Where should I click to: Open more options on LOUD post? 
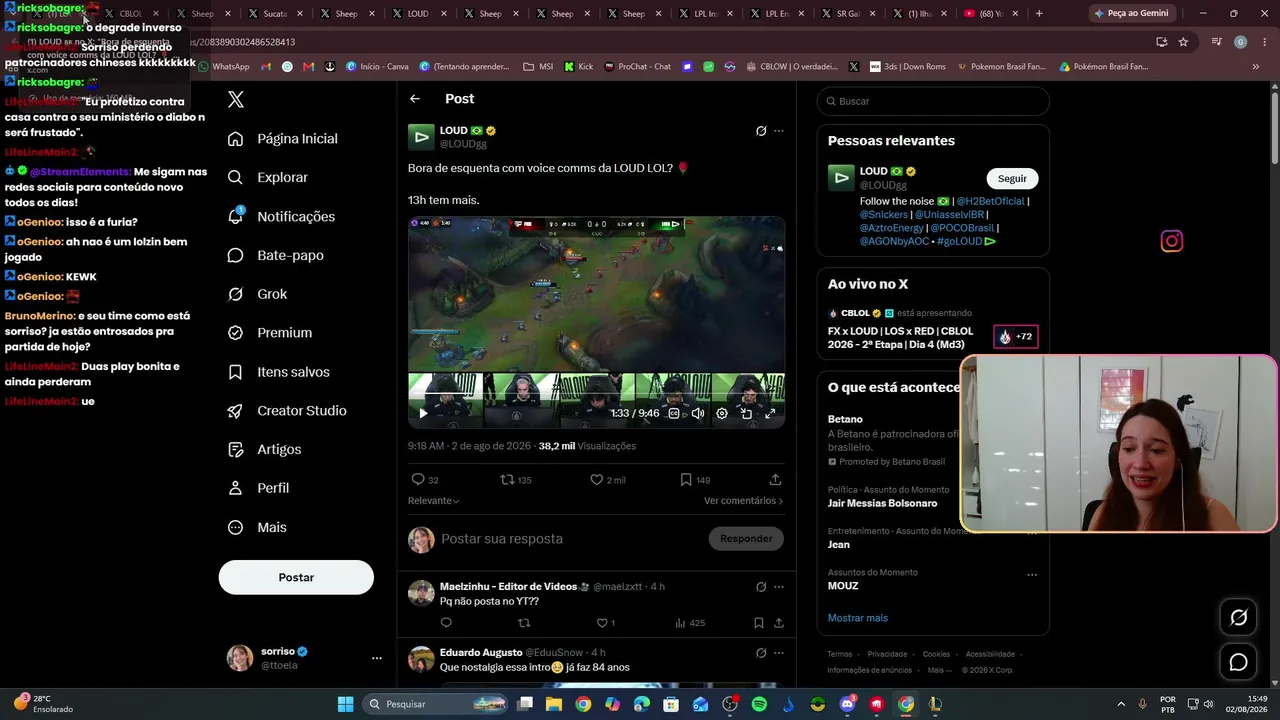pos(779,131)
